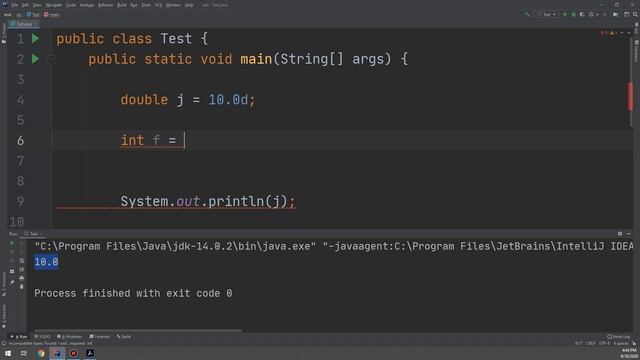640x360 pixels.
Task: Open the File menu
Action: (x=15, y=5)
